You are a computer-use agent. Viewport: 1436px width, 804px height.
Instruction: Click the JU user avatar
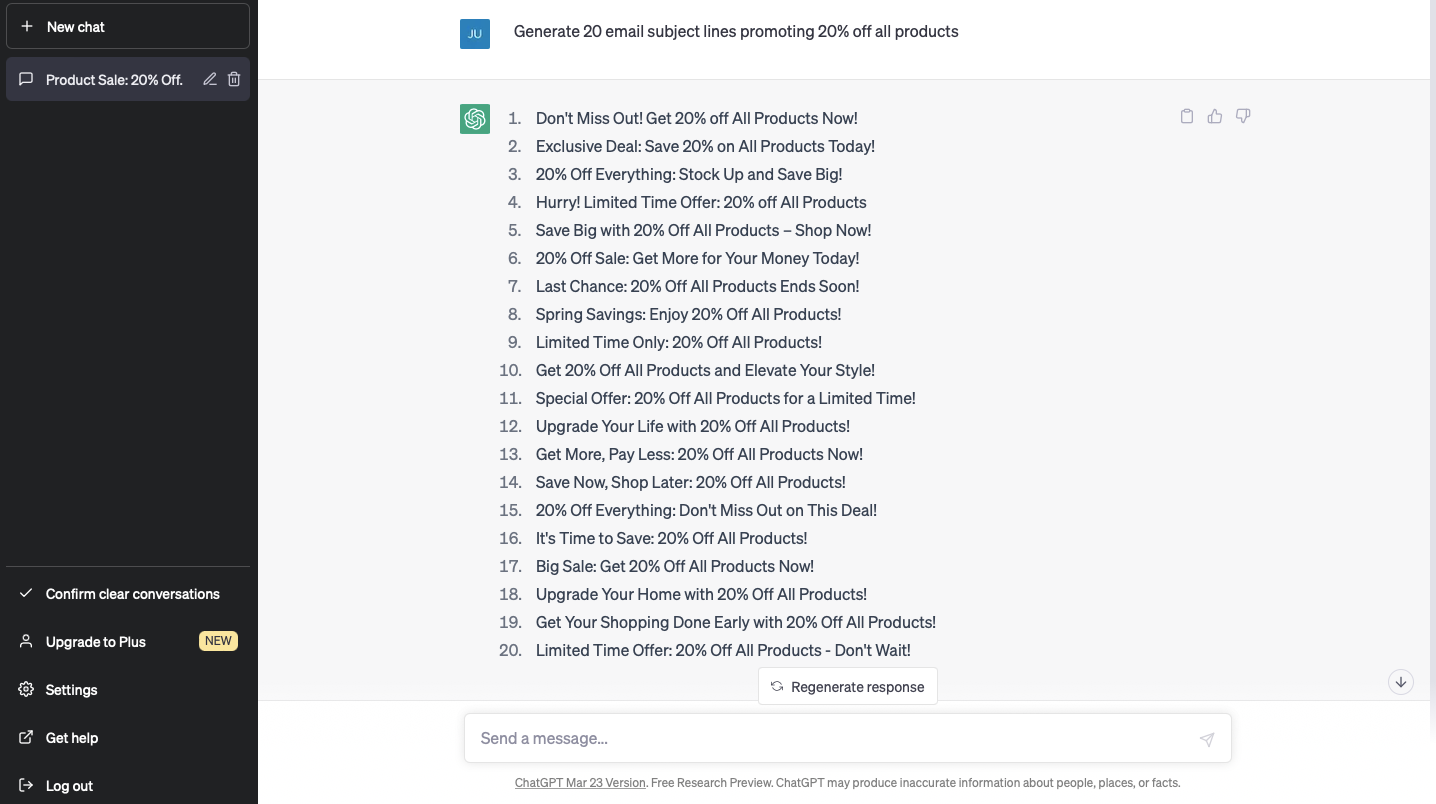click(475, 33)
